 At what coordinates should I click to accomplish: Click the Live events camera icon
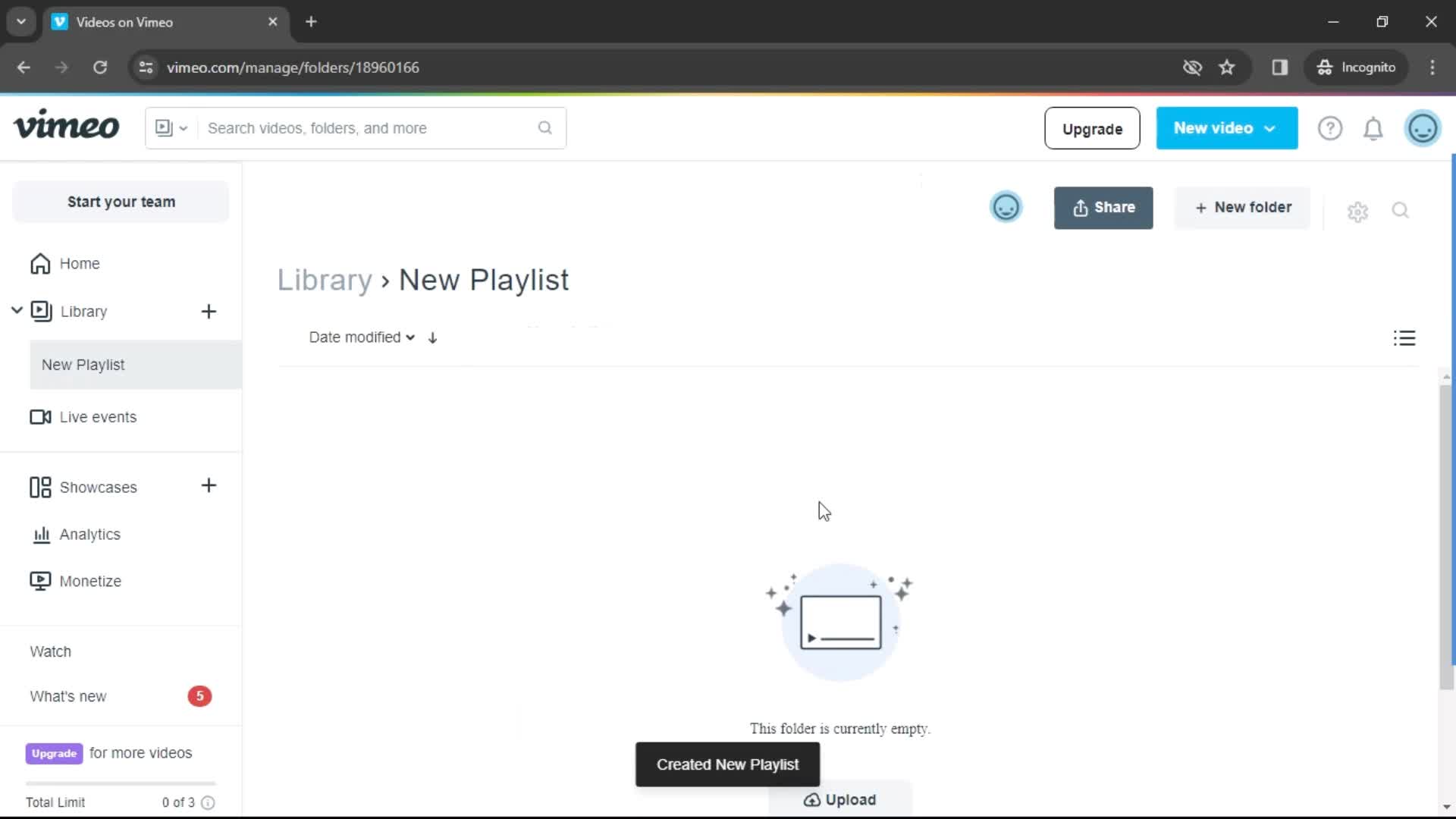(40, 417)
